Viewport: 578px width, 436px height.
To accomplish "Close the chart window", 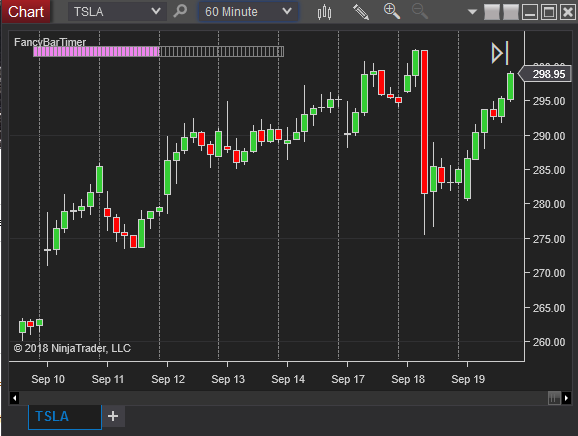I will pyautogui.click(x=567, y=12).
